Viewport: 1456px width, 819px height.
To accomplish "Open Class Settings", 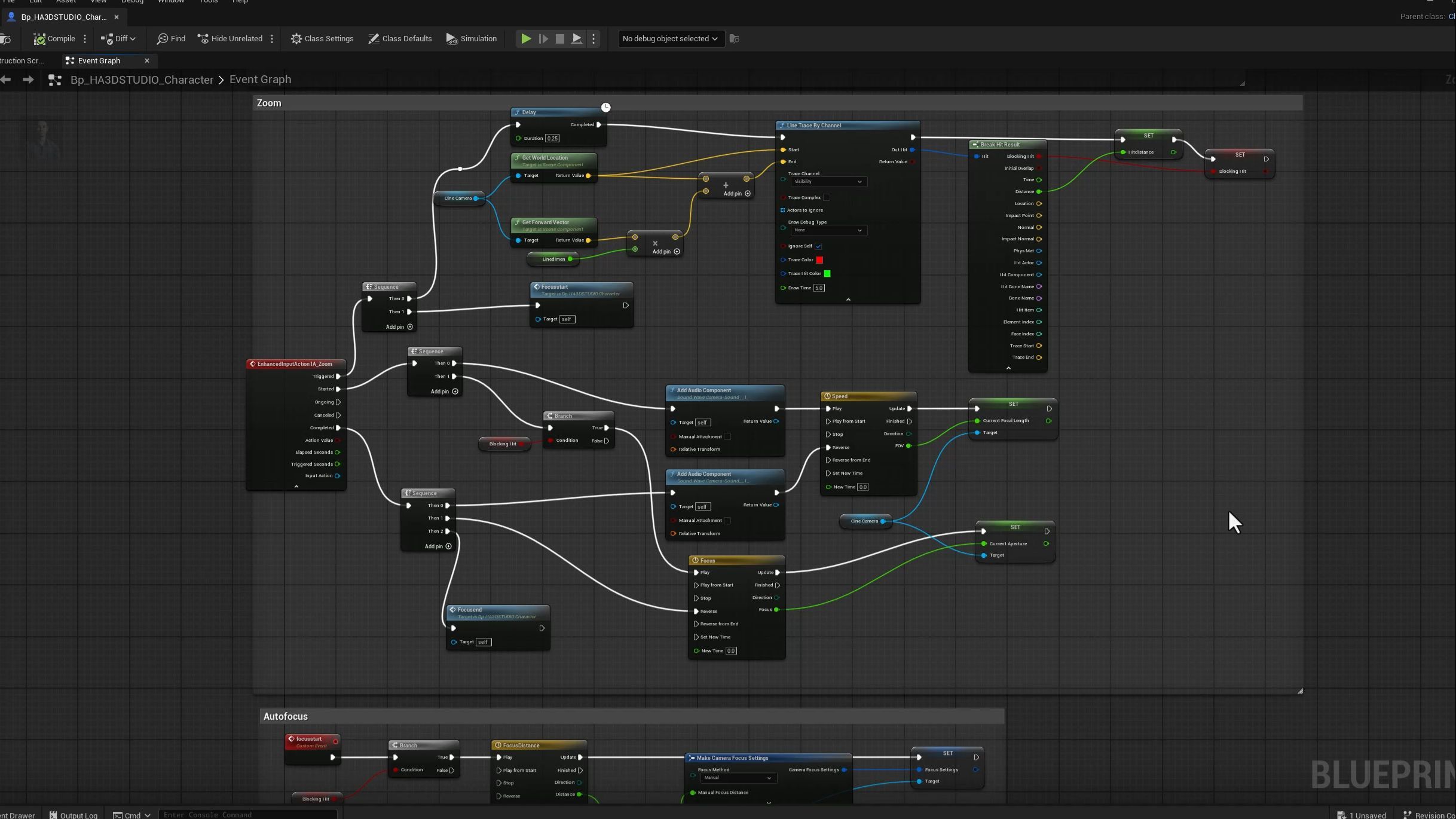I will pos(322,39).
